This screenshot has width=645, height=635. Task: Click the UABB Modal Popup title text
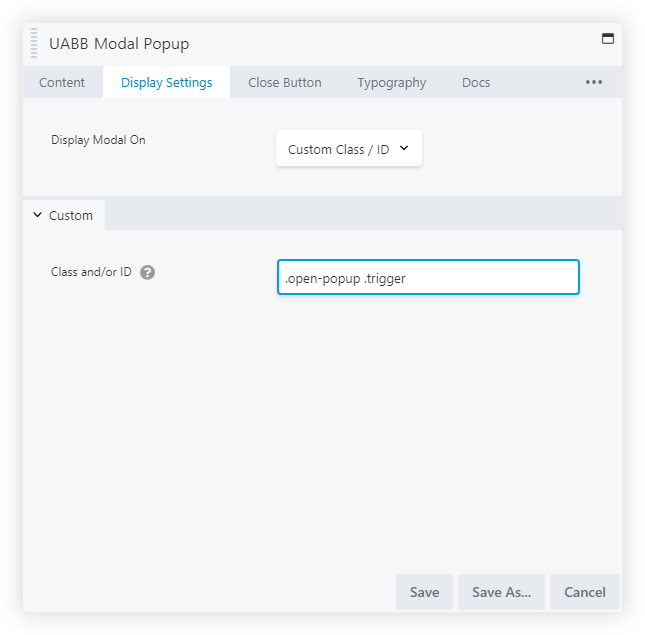tap(119, 44)
